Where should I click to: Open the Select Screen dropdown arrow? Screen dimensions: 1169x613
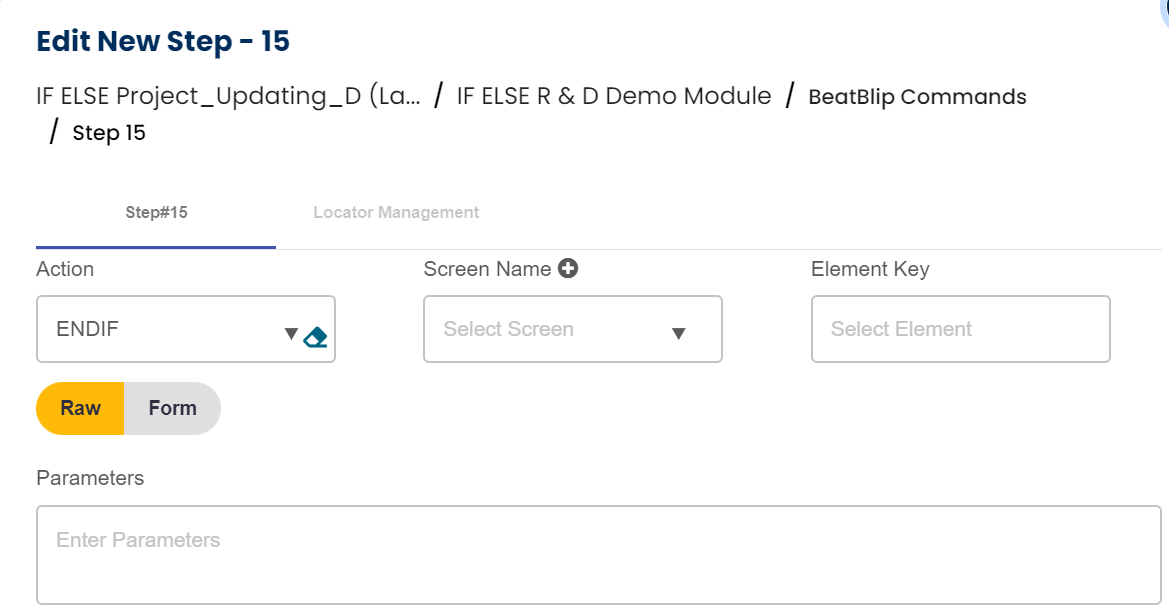point(678,333)
